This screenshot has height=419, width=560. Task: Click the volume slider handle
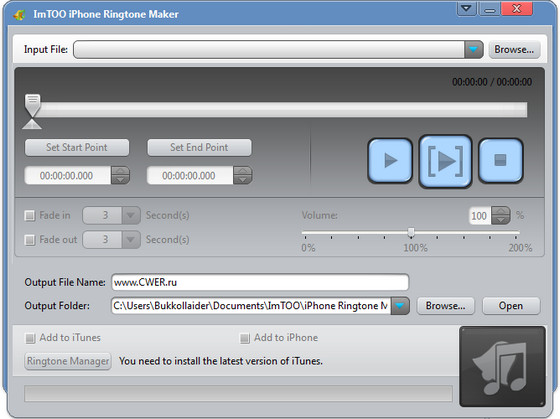[411, 233]
